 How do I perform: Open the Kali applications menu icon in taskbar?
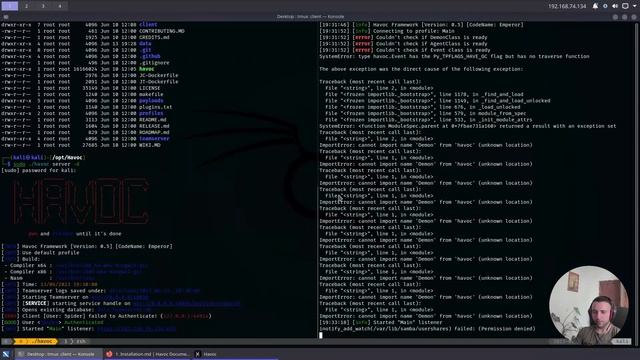click(6, 354)
